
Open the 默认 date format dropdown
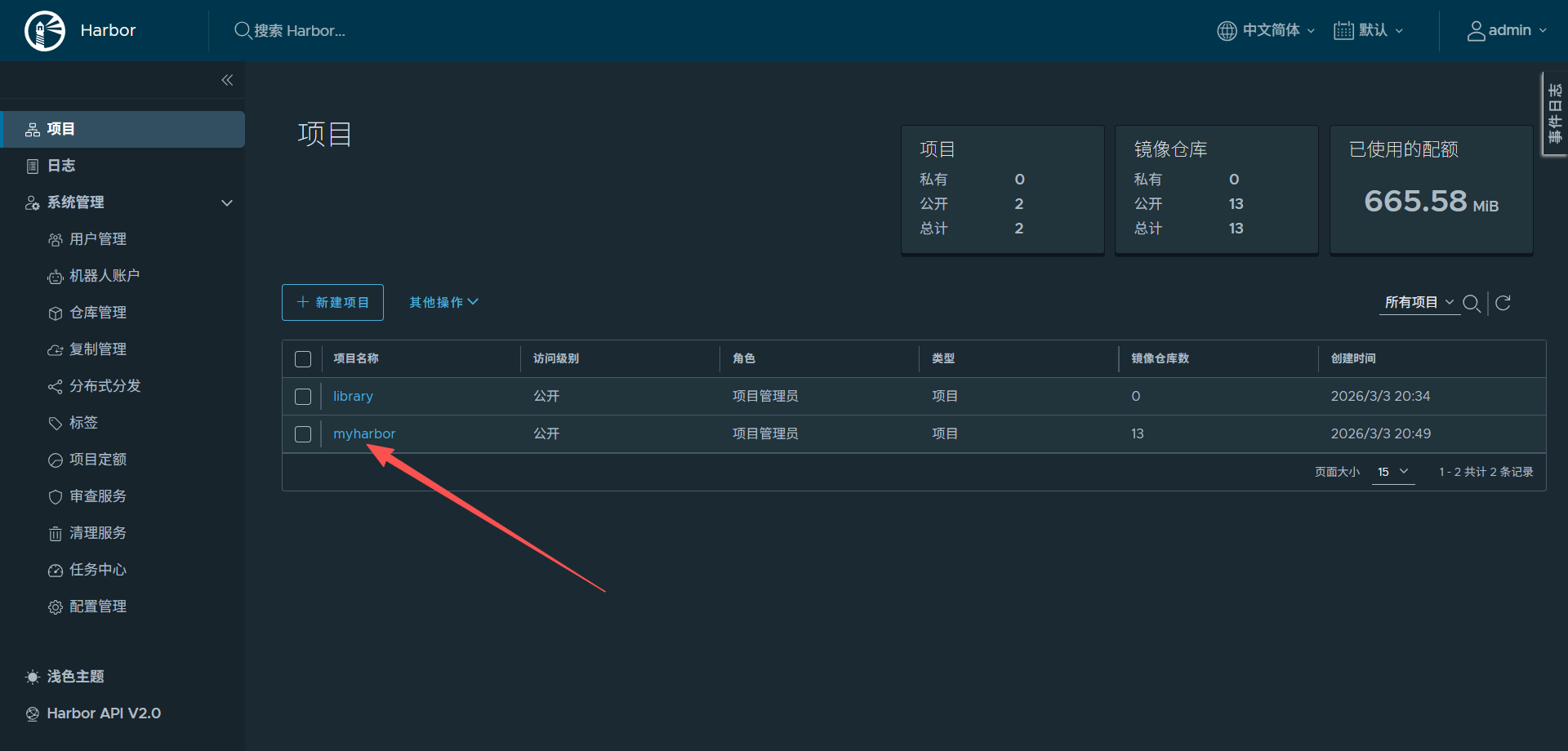pos(1369,30)
